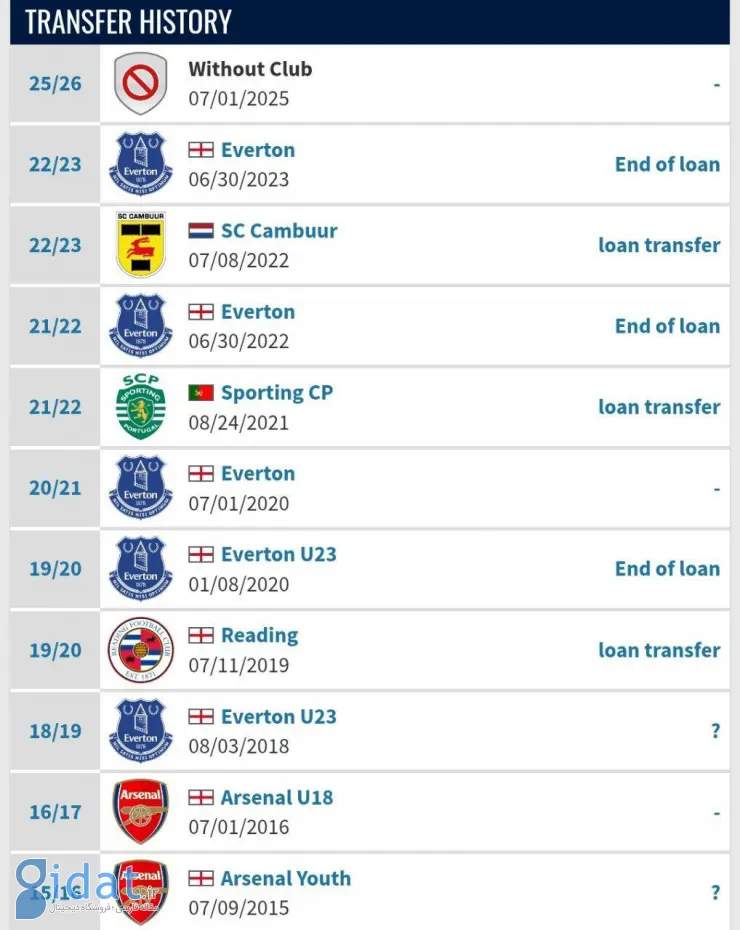Click the Arsenal U18 crest
This screenshot has width=740, height=930.
tap(141, 811)
